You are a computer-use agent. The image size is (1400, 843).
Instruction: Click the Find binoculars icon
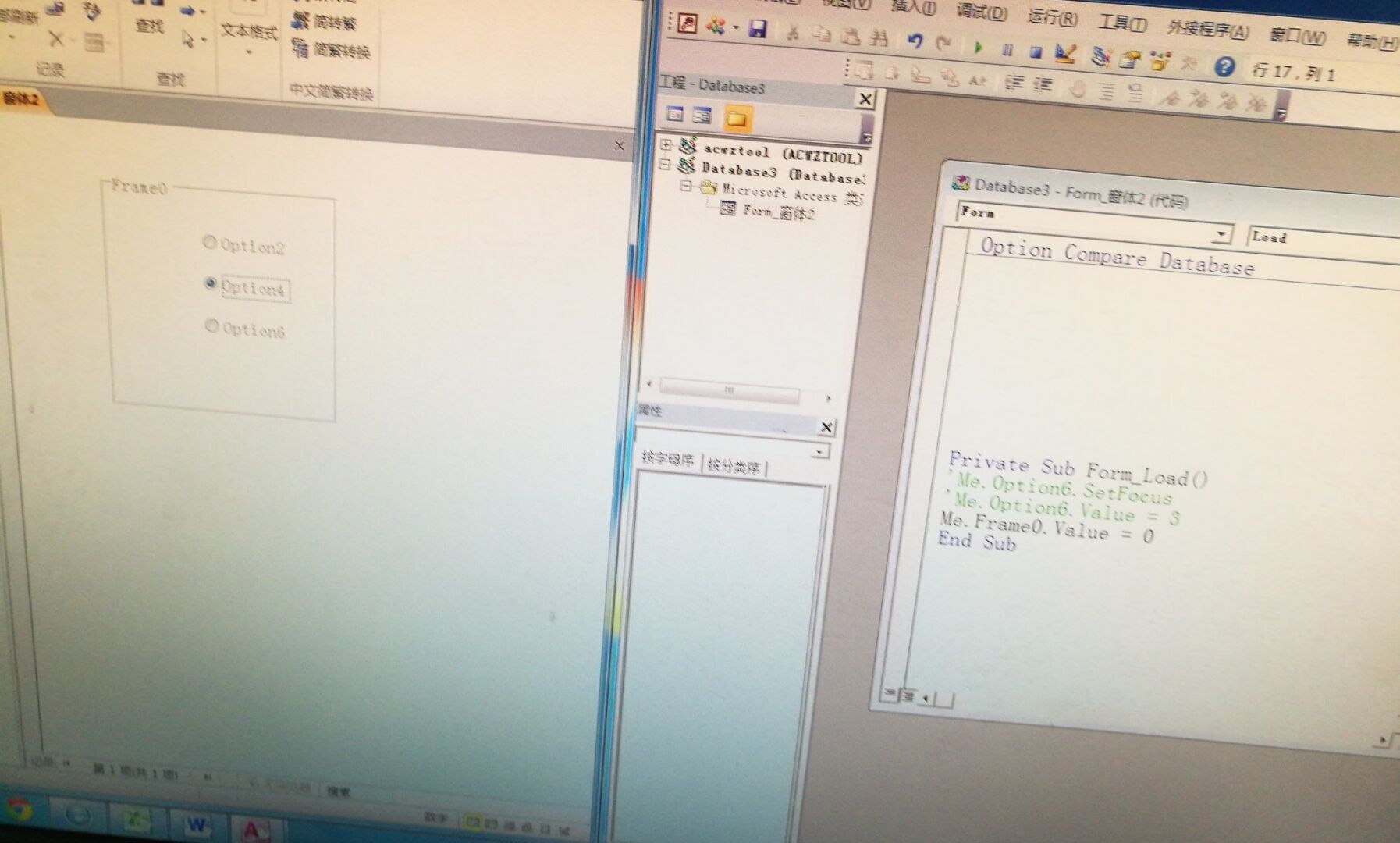(879, 37)
